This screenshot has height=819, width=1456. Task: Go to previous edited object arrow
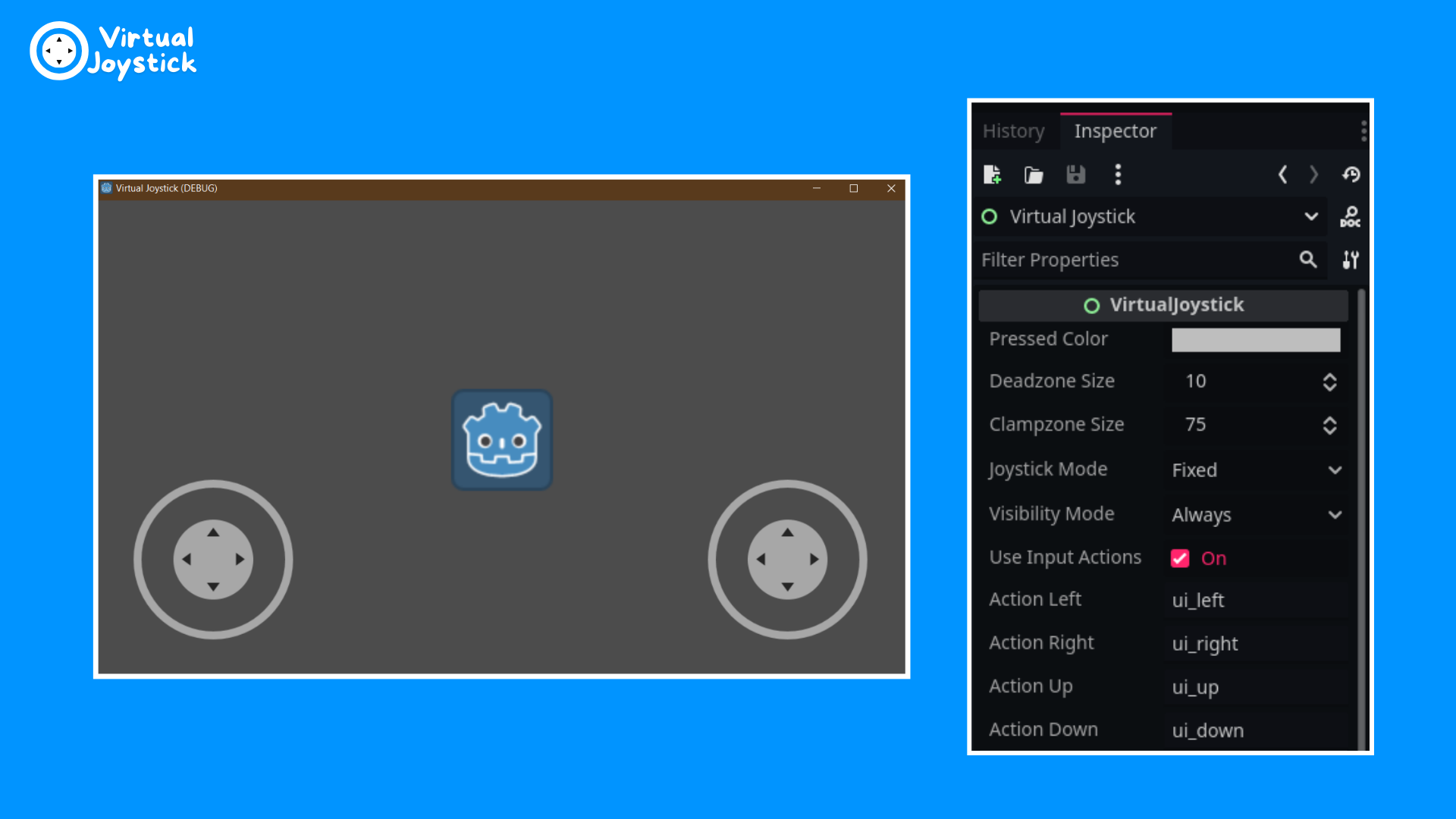tap(1282, 174)
